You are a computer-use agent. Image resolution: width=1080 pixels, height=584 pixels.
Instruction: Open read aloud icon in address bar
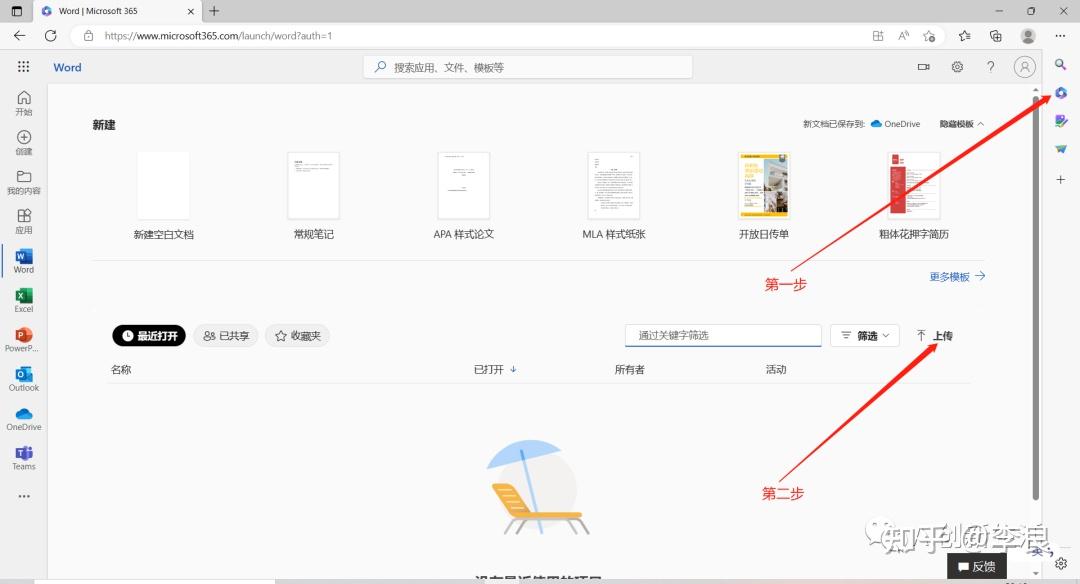[903, 36]
